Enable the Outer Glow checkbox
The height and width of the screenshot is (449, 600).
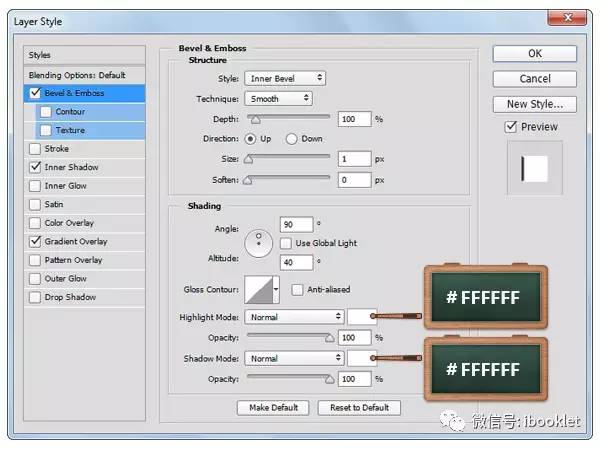tap(35, 279)
